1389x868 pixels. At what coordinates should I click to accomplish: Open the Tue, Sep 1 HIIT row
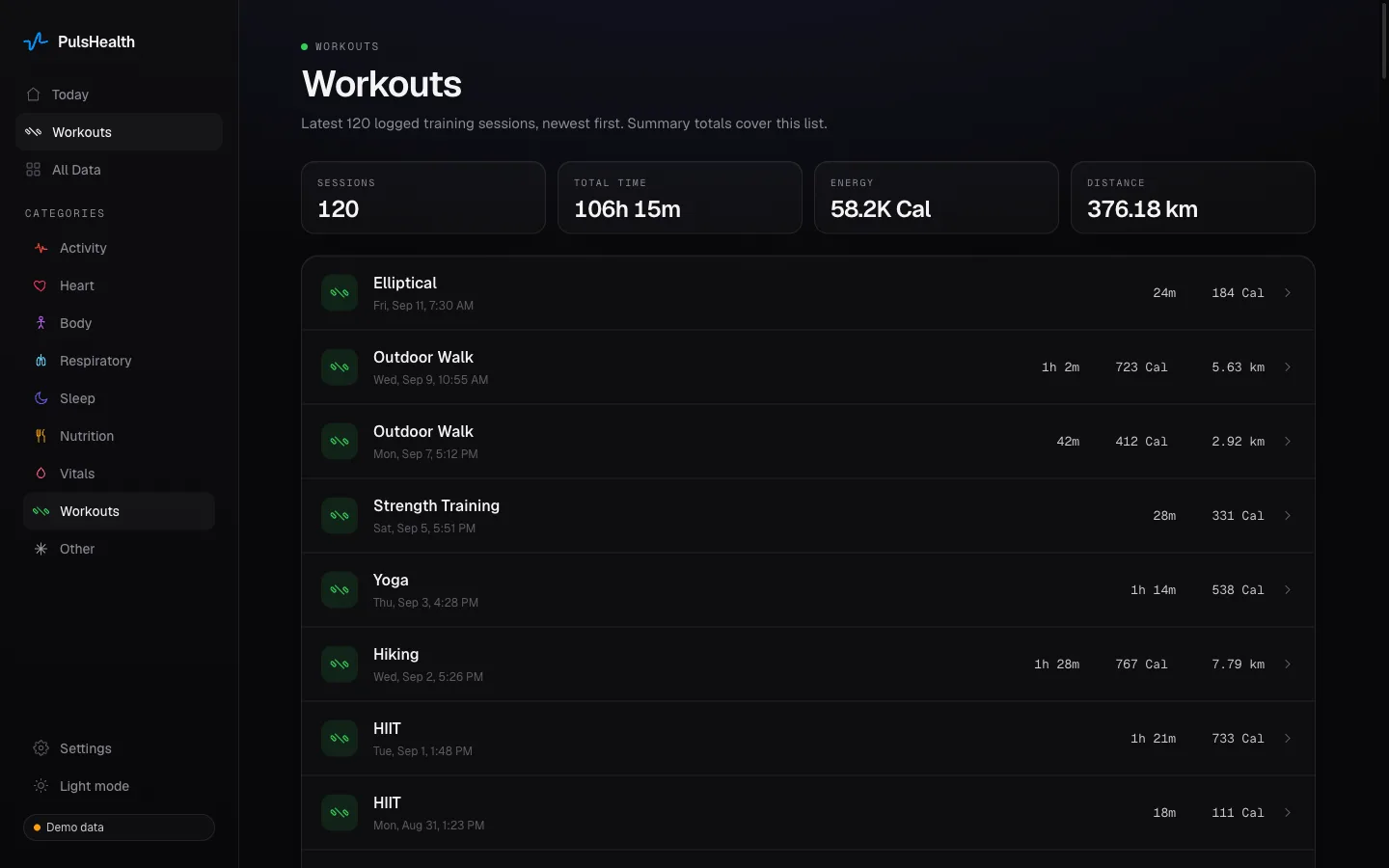coord(808,739)
